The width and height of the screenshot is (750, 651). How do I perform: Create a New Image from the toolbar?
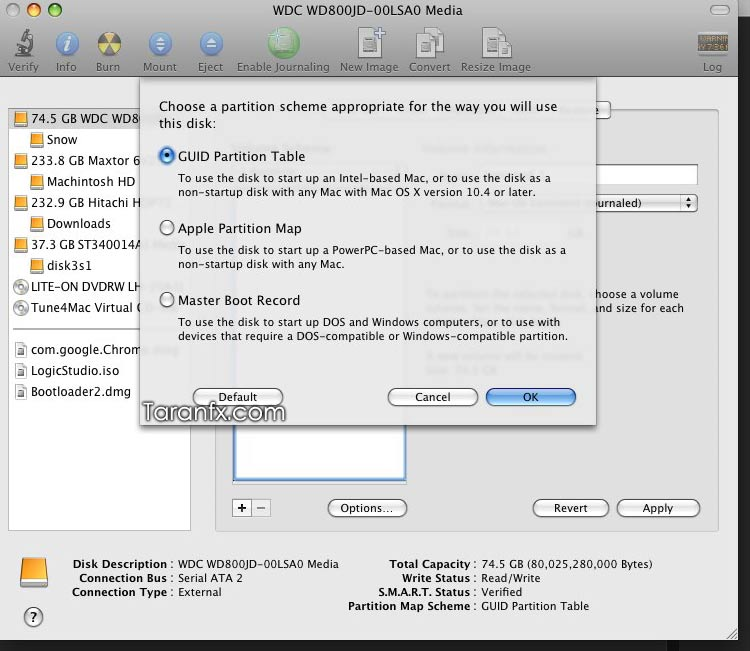click(370, 43)
